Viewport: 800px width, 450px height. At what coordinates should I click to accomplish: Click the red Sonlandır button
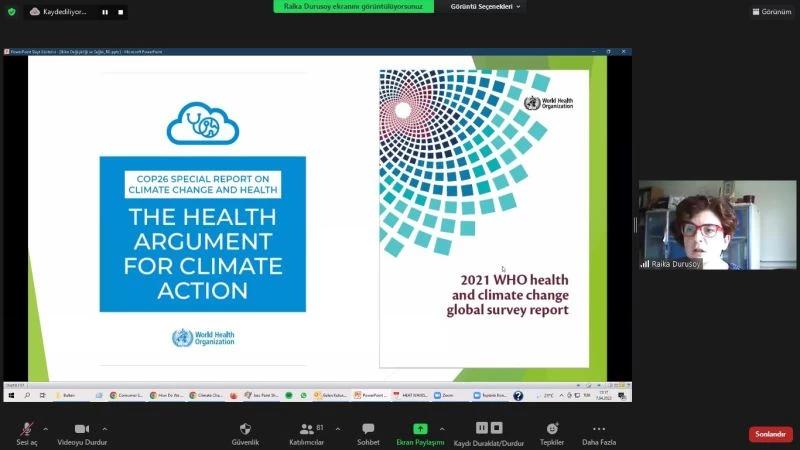click(770, 434)
